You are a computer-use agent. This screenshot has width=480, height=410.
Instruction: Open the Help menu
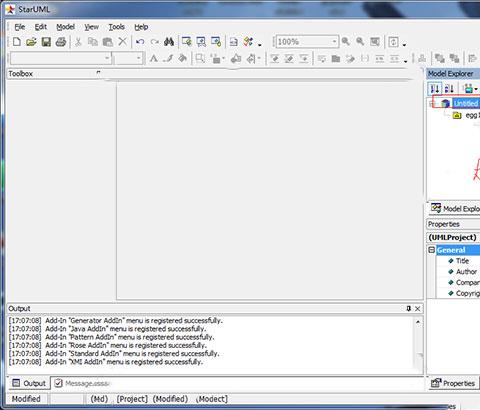[141, 27]
